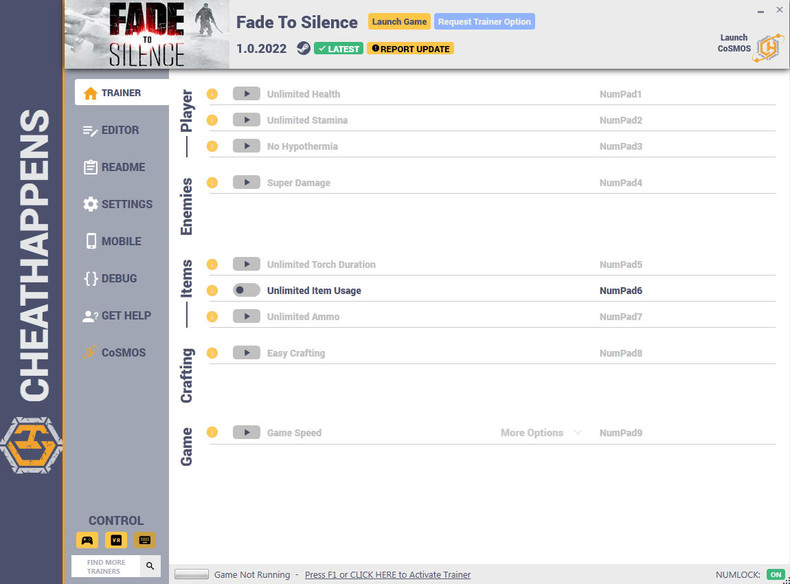
Task: Activate the Easy Crafting cheat toggle
Action: [x=246, y=353]
